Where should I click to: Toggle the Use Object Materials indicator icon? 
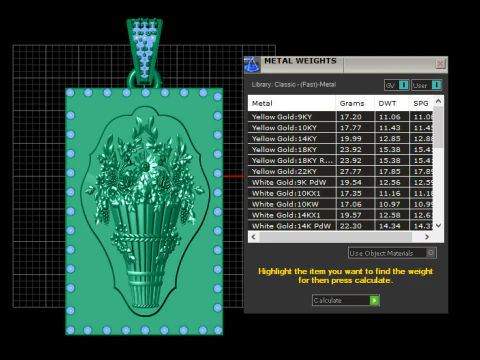coord(431,253)
